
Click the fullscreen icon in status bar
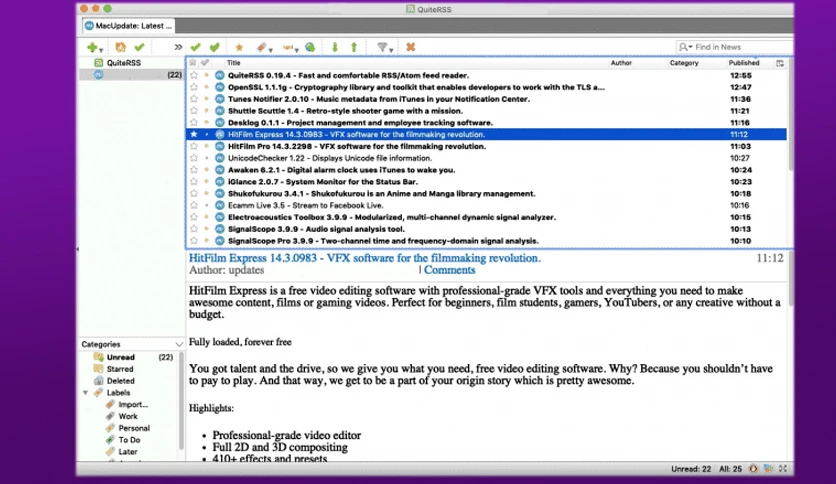[783, 469]
